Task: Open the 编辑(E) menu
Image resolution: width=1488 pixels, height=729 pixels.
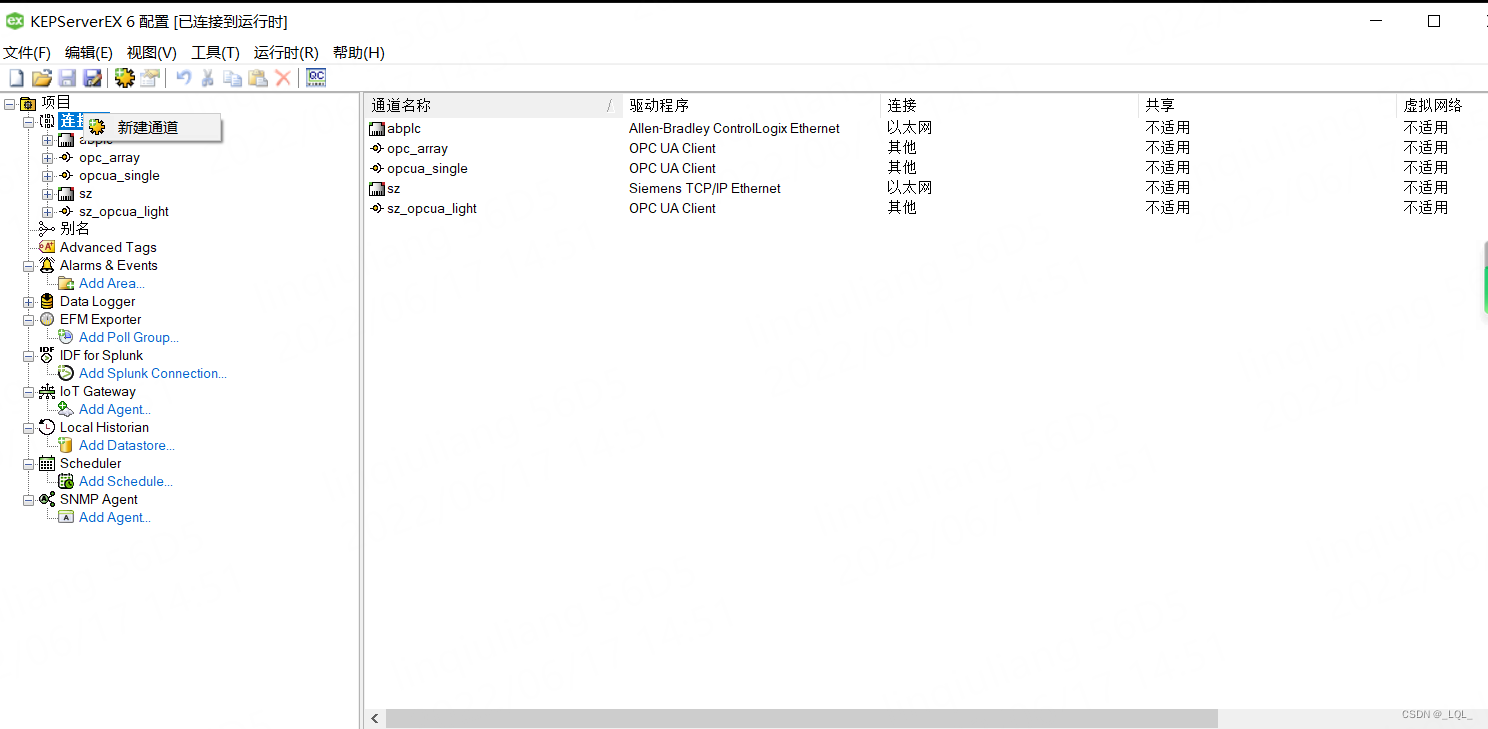Action: pos(89,53)
